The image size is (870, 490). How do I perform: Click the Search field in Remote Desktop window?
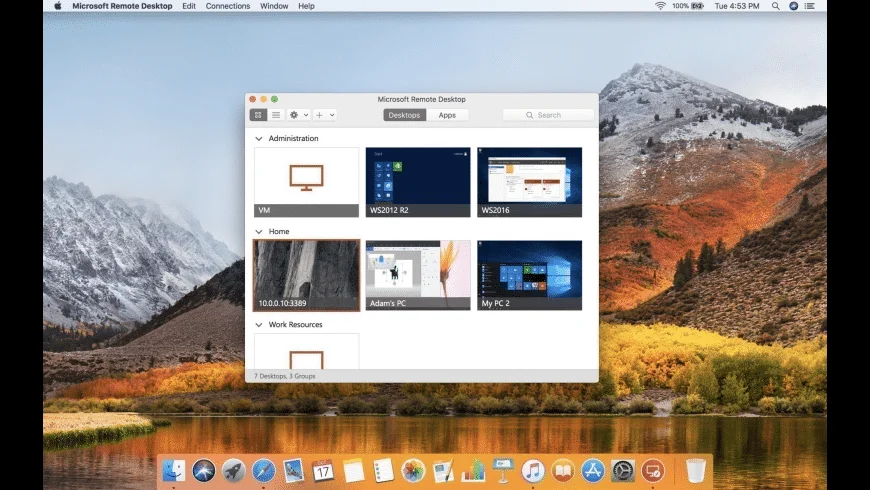tap(548, 115)
